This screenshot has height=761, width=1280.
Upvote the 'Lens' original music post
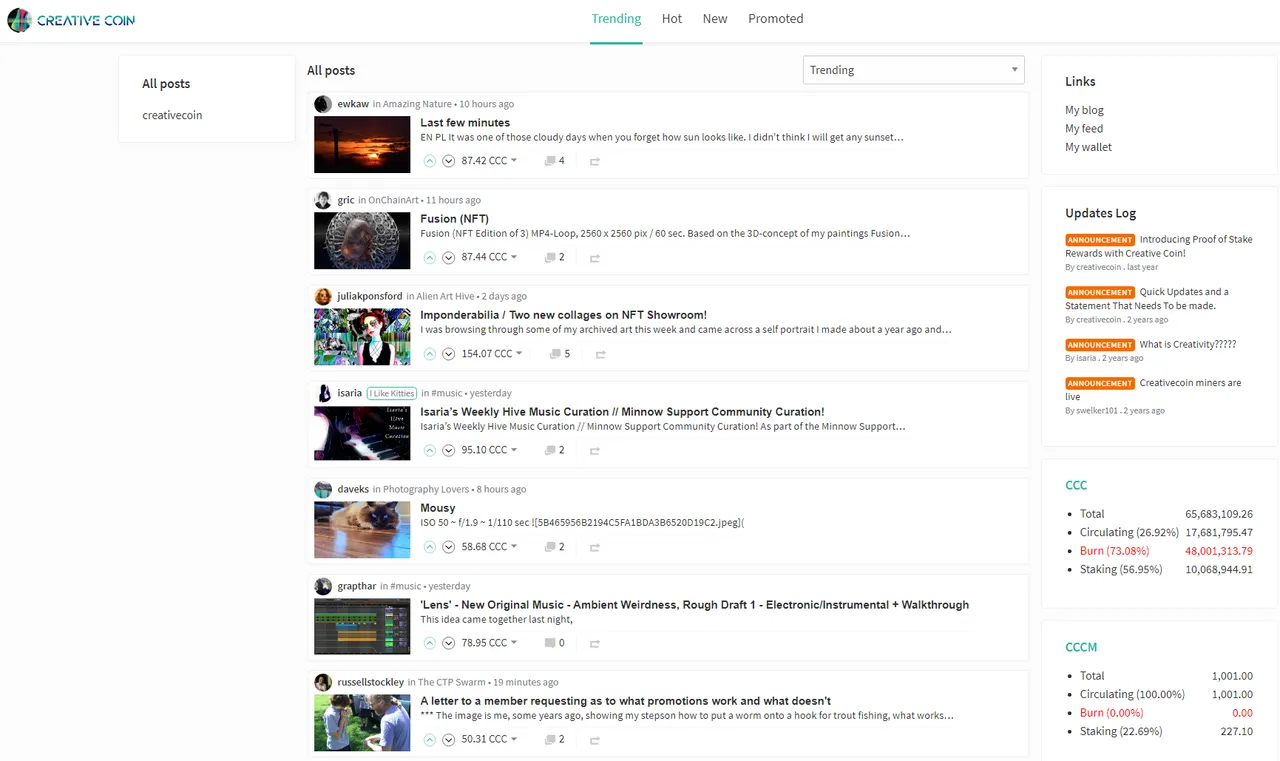coord(430,643)
